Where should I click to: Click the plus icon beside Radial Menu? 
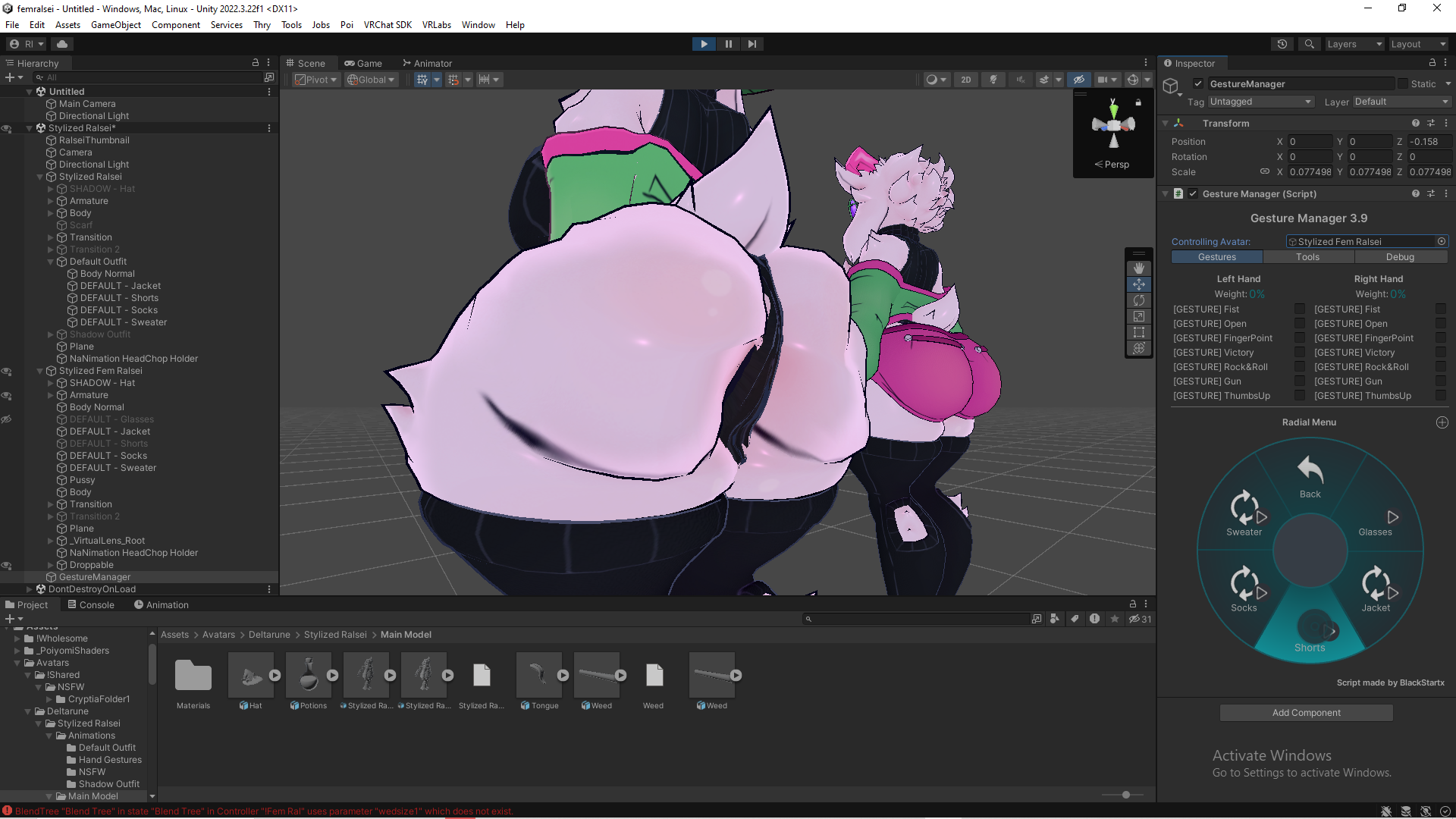1442,422
